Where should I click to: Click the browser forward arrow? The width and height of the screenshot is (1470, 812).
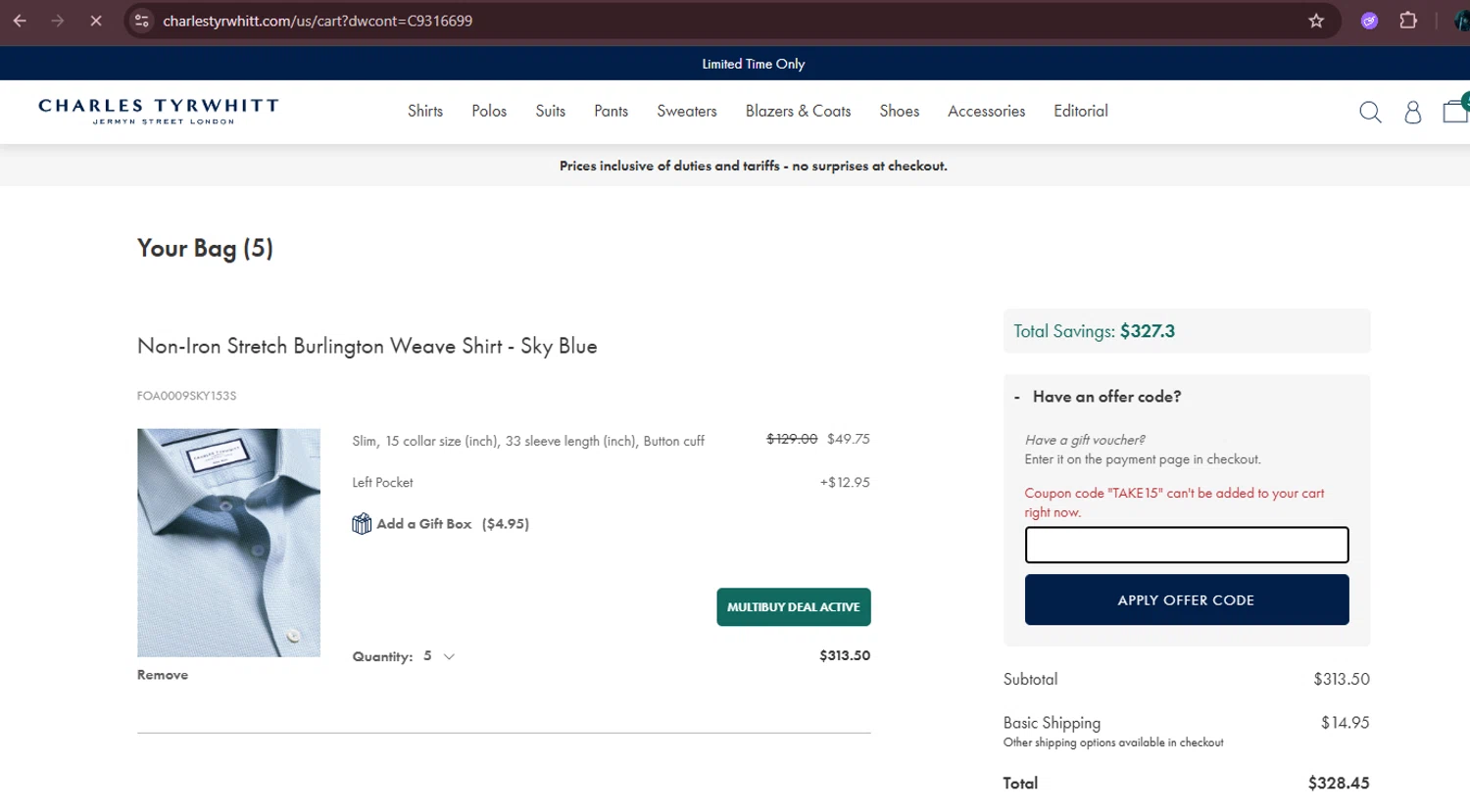[58, 21]
